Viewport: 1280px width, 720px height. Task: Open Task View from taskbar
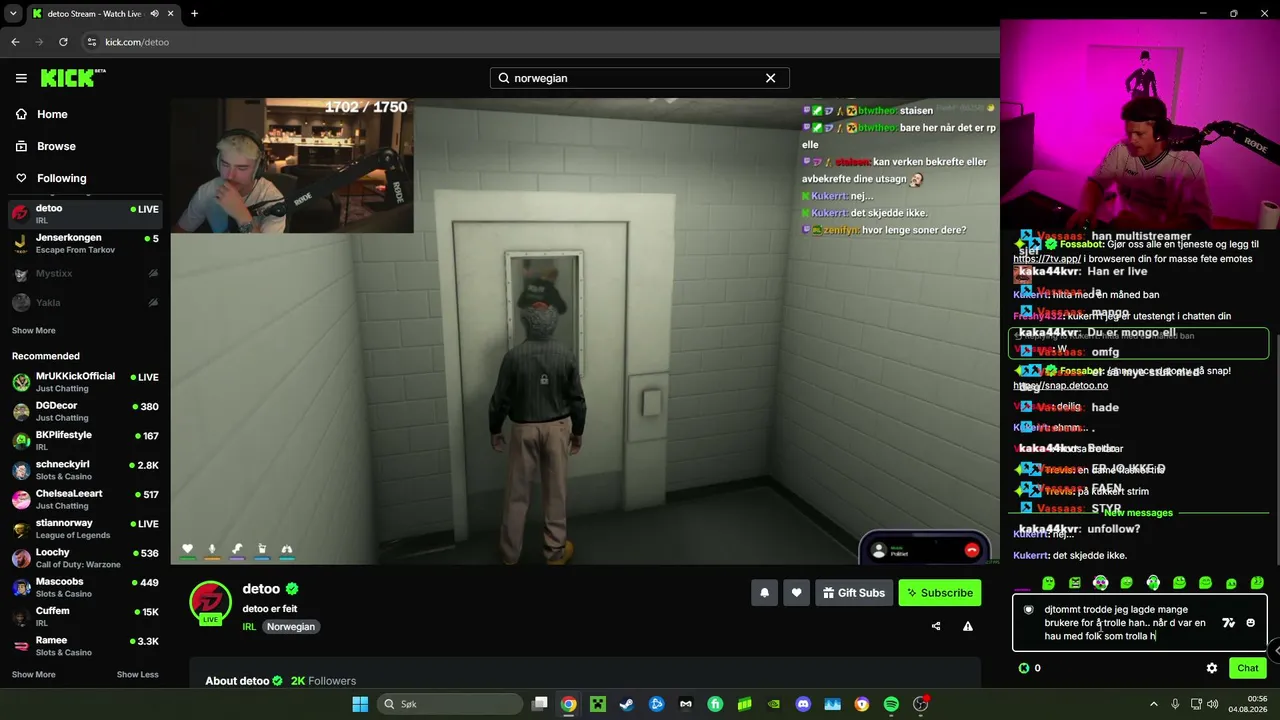click(540, 704)
